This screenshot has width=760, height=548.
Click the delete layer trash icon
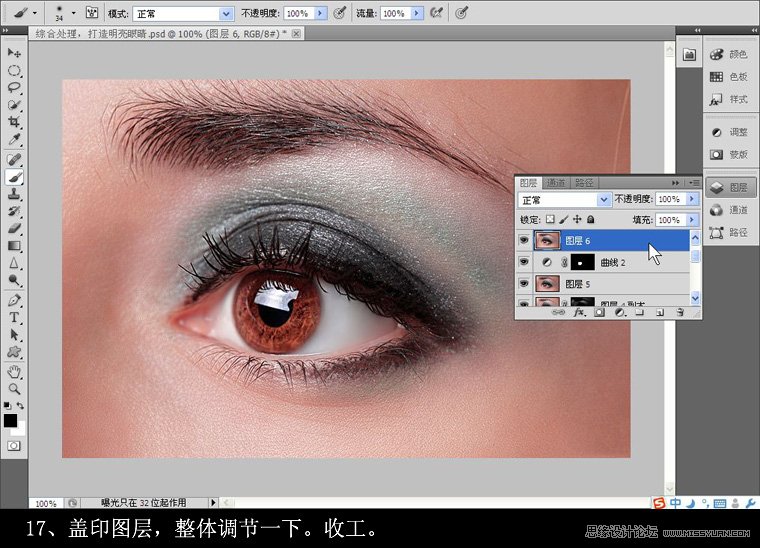pyautogui.click(x=680, y=312)
